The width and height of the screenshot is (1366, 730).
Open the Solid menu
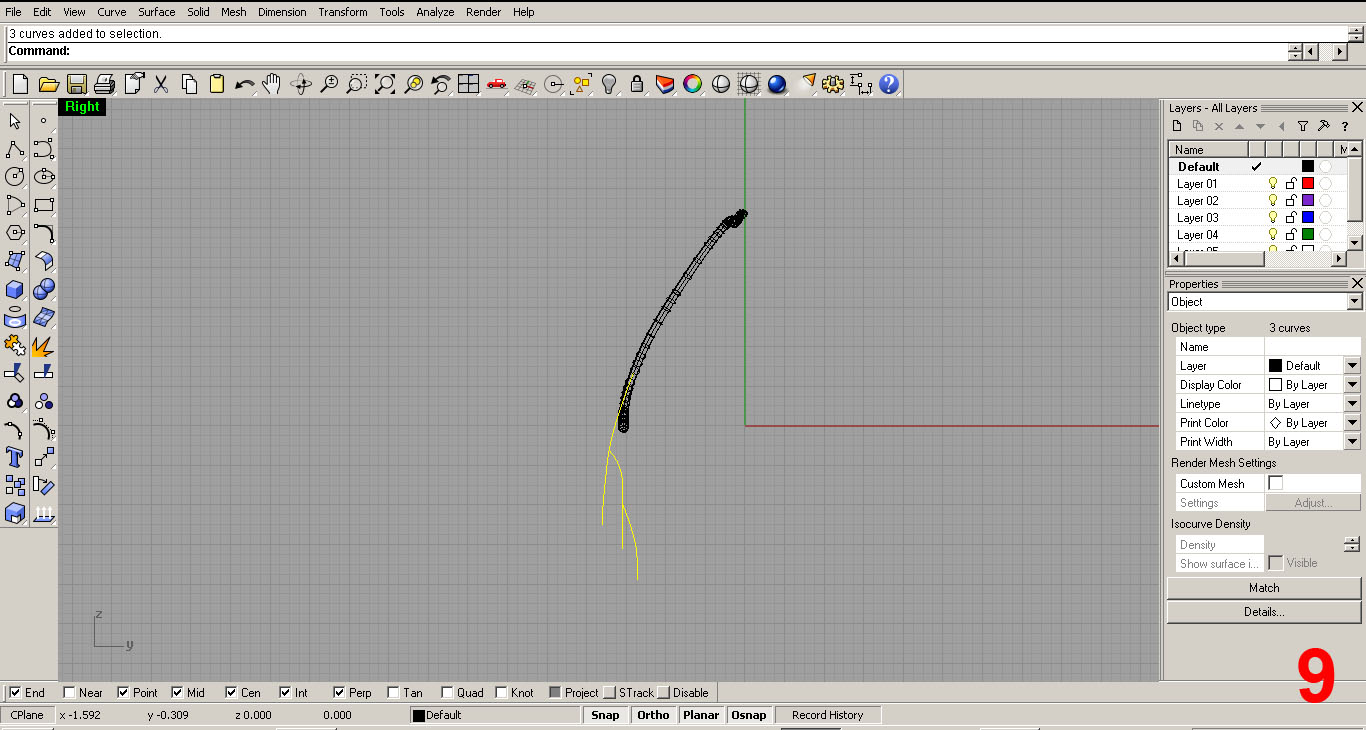pos(198,12)
